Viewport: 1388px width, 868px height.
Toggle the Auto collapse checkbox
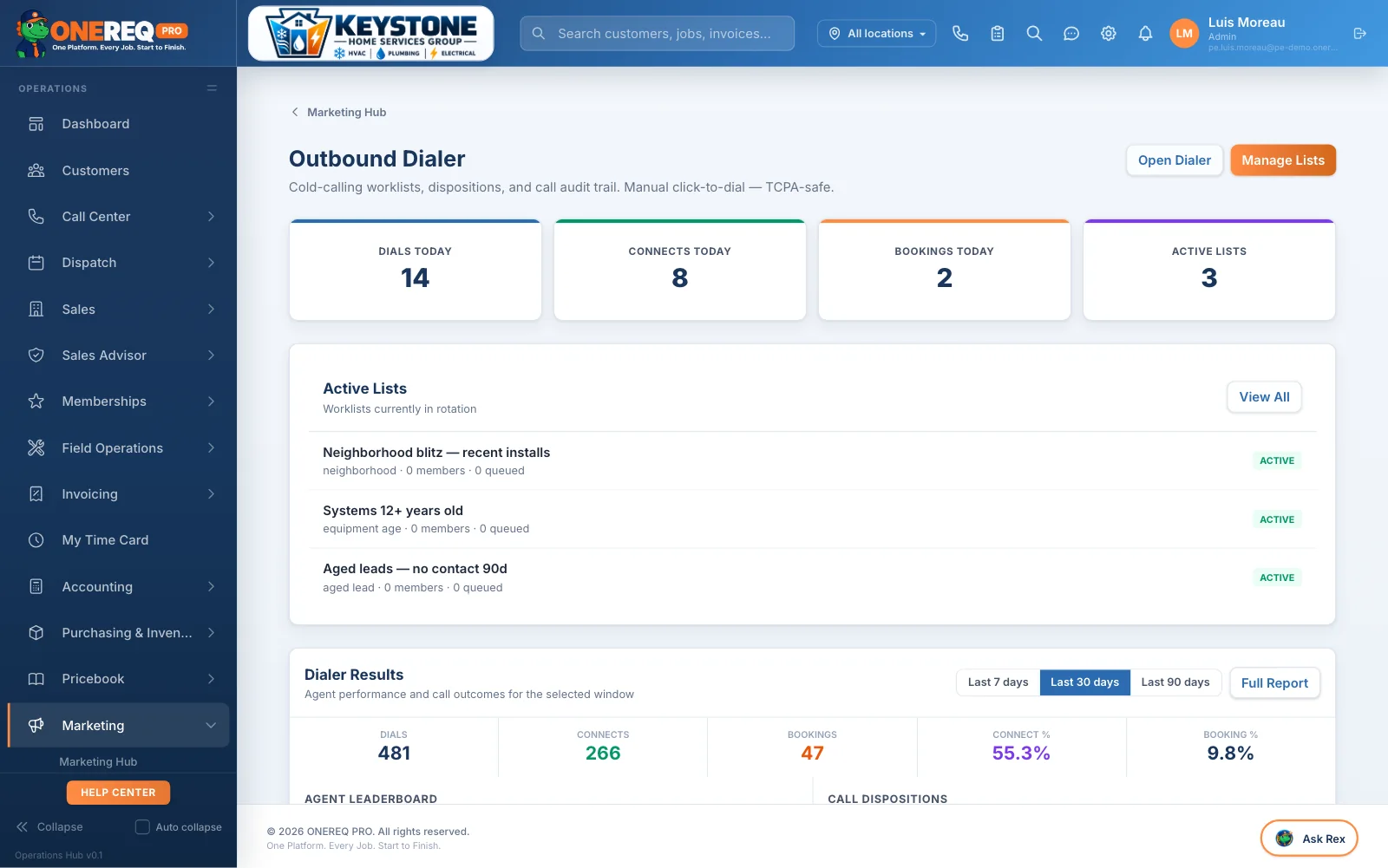coord(142,827)
